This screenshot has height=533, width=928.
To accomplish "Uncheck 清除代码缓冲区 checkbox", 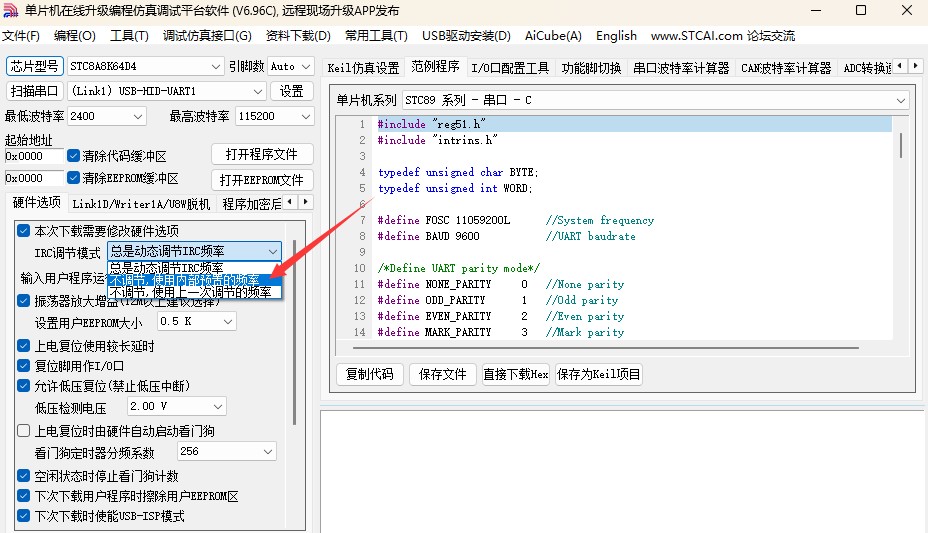I will (x=73, y=156).
